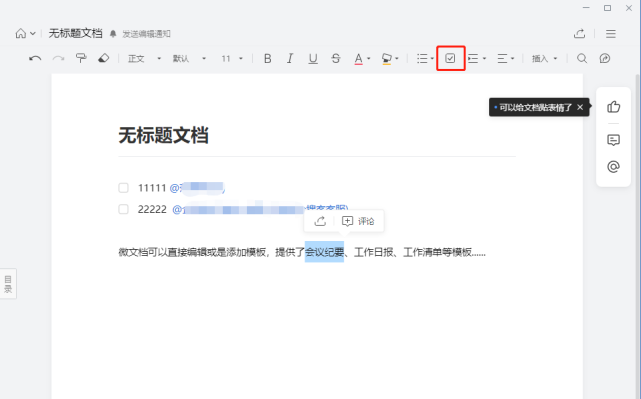Select the format painter tool
The image size is (641, 399).
pyautogui.click(x=81, y=58)
